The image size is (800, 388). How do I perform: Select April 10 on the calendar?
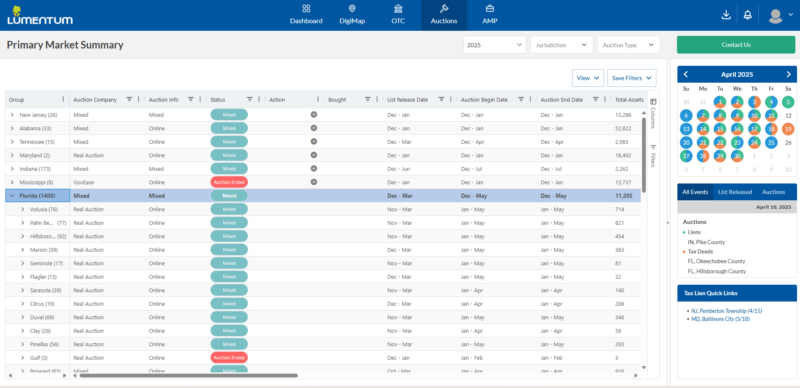[x=754, y=116]
